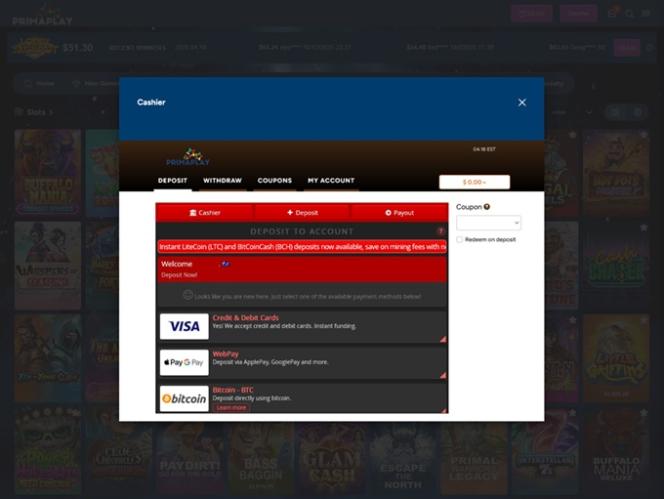The height and width of the screenshot is (499, 664).
Task: Expand the Credit & Debit Cards corner arrow
Action: point(442,338)
